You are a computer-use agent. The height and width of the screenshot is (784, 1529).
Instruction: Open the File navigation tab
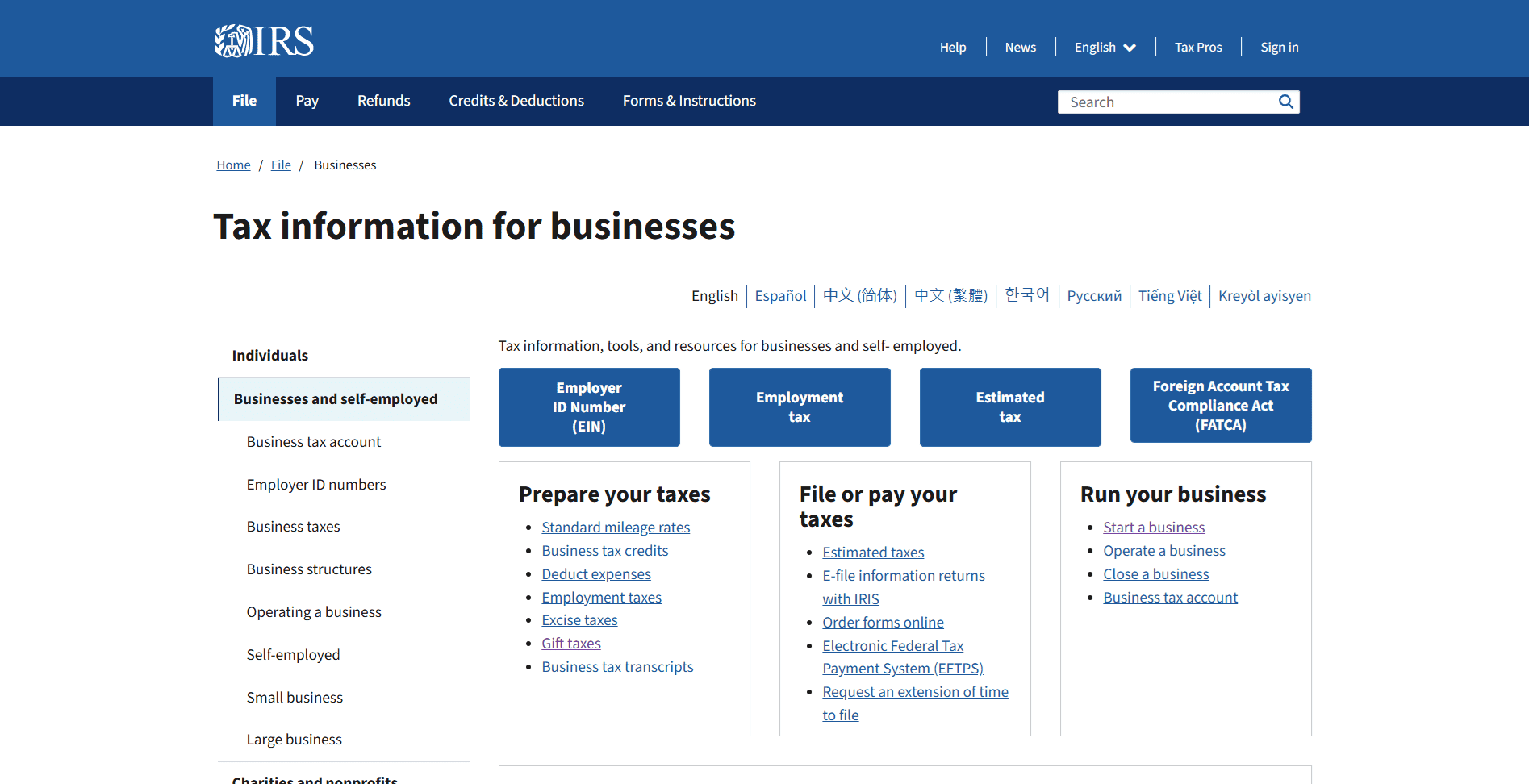[244, 100]
